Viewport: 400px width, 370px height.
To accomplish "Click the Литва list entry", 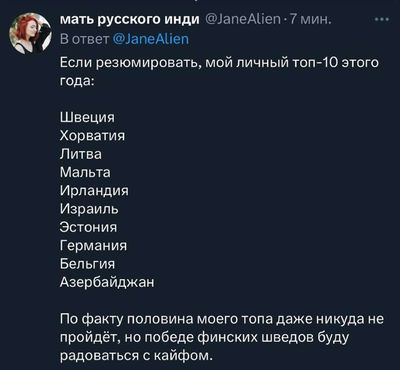I will pos(81,154).
